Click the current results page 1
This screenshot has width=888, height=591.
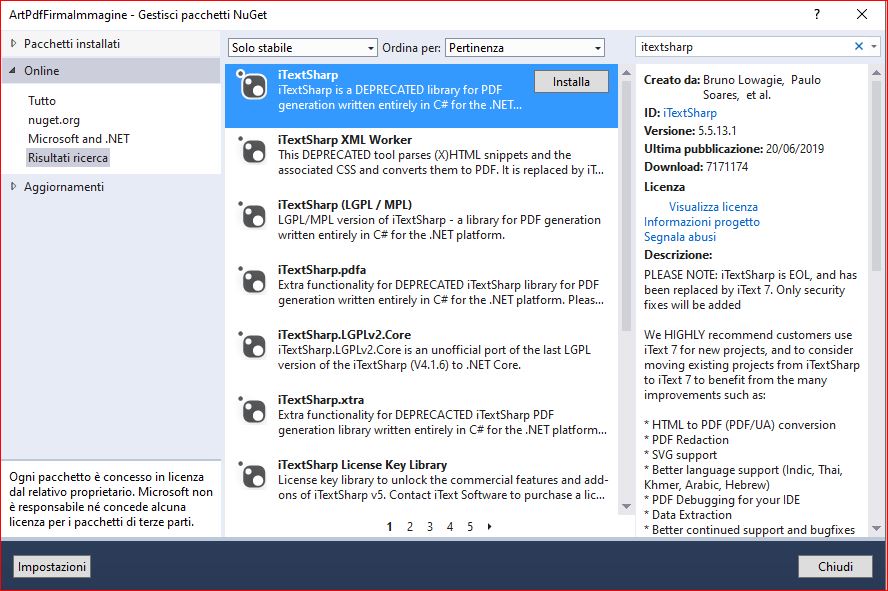coord(390,527)
